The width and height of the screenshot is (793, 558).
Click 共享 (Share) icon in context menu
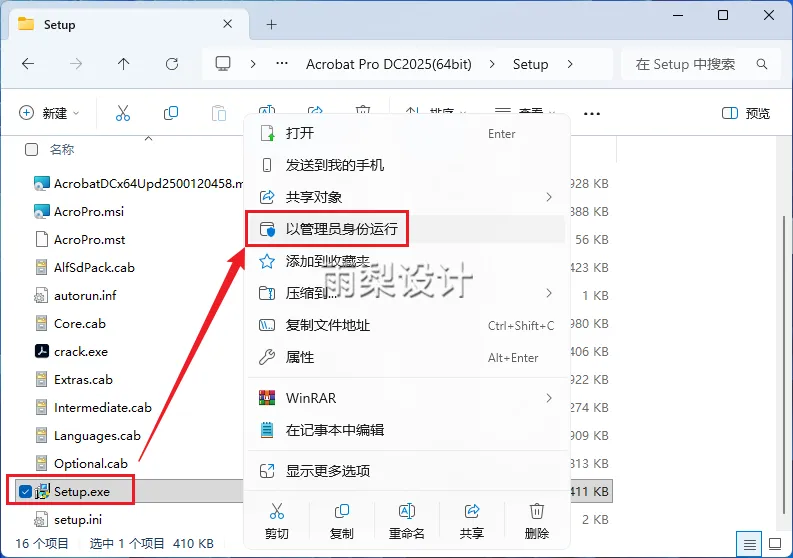pos(471,511)
